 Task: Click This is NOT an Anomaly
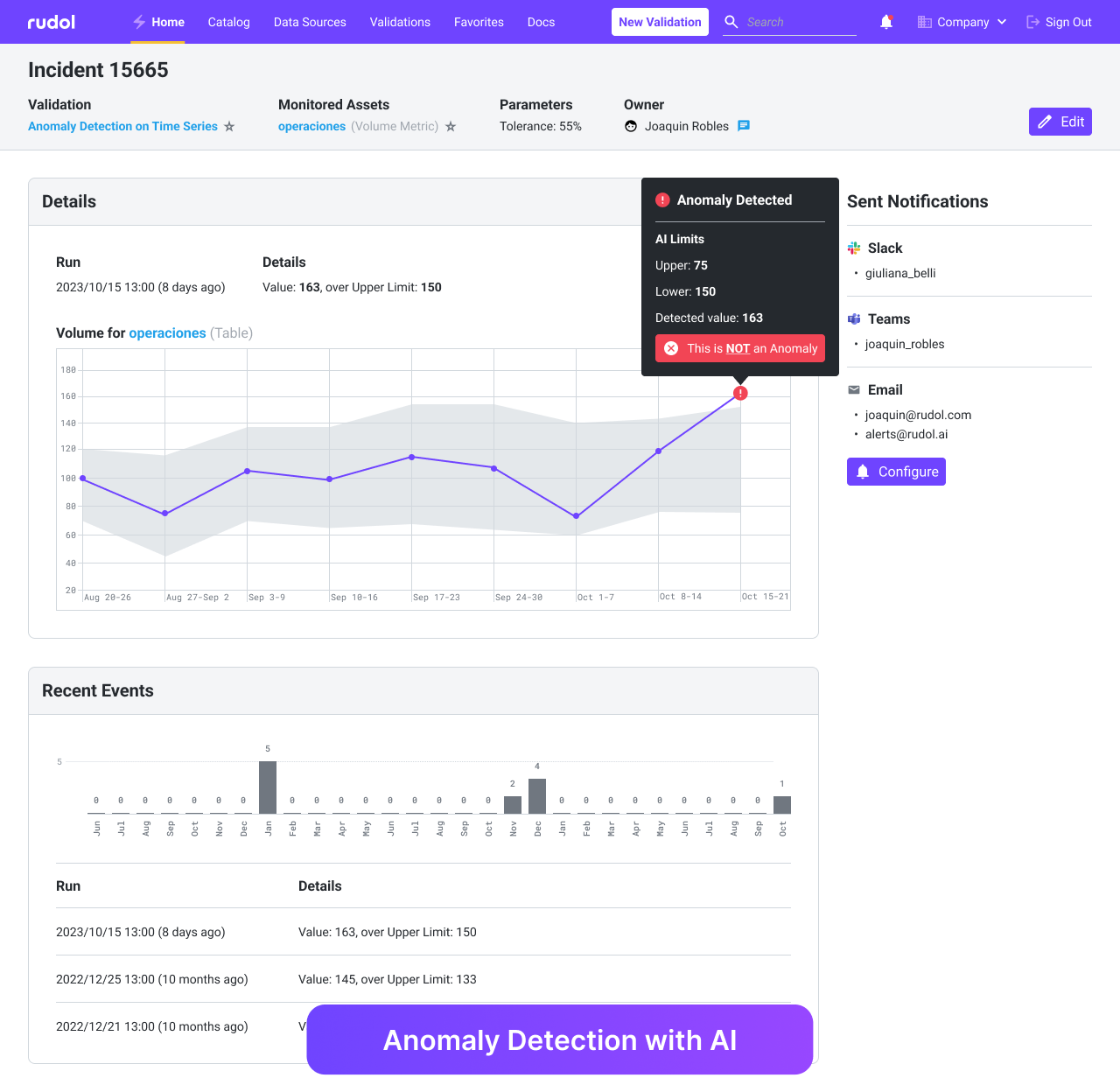coord(739,348)
